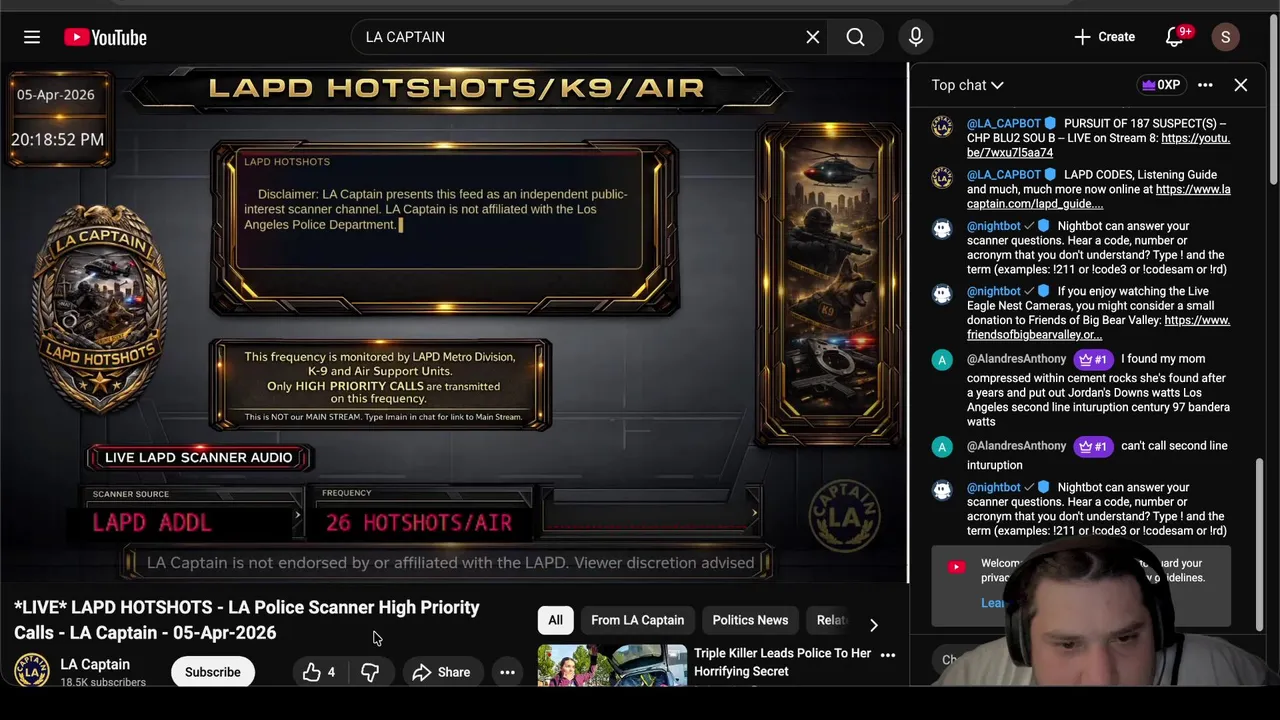Start voice search with microphone

click(x=916, y=37)
